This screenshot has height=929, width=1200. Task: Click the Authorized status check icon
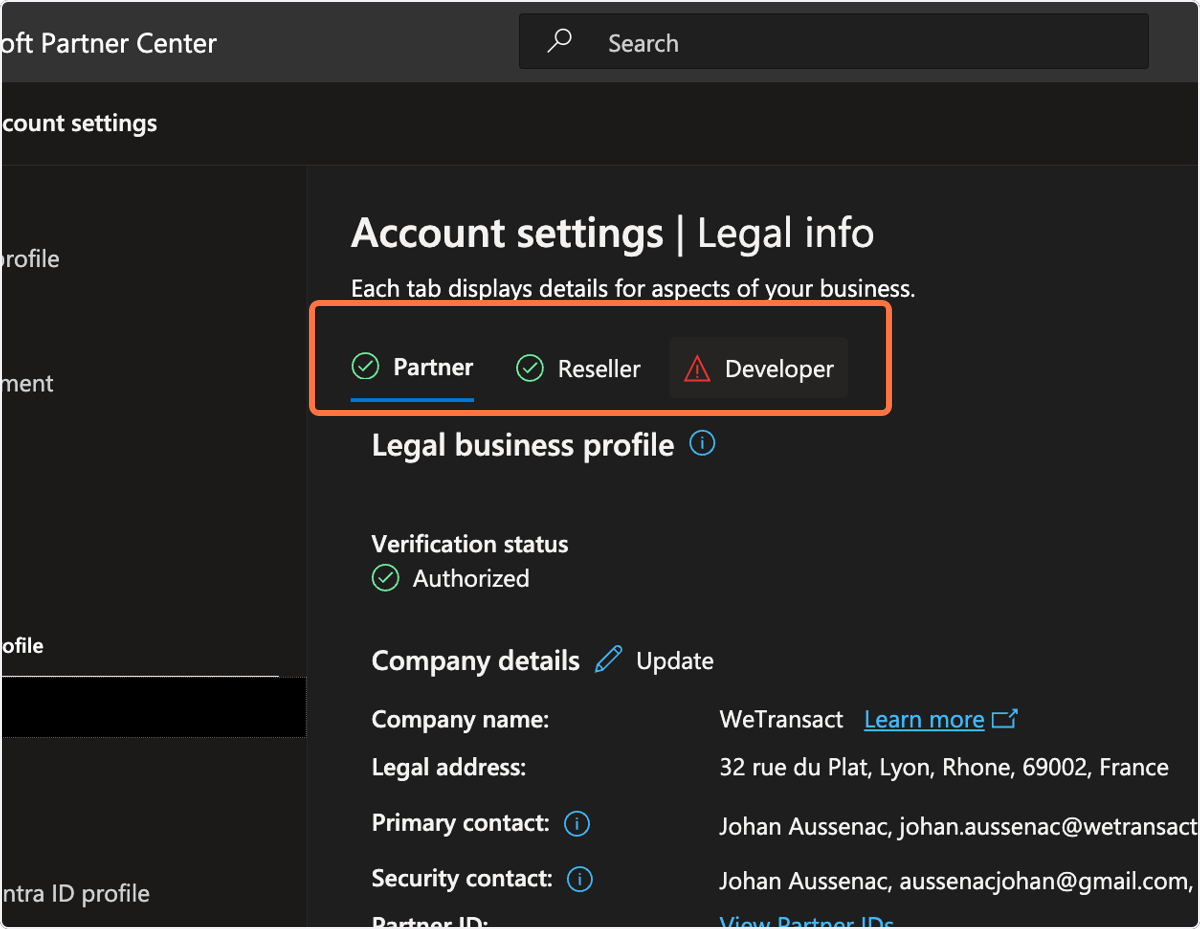tap(385, 578)
